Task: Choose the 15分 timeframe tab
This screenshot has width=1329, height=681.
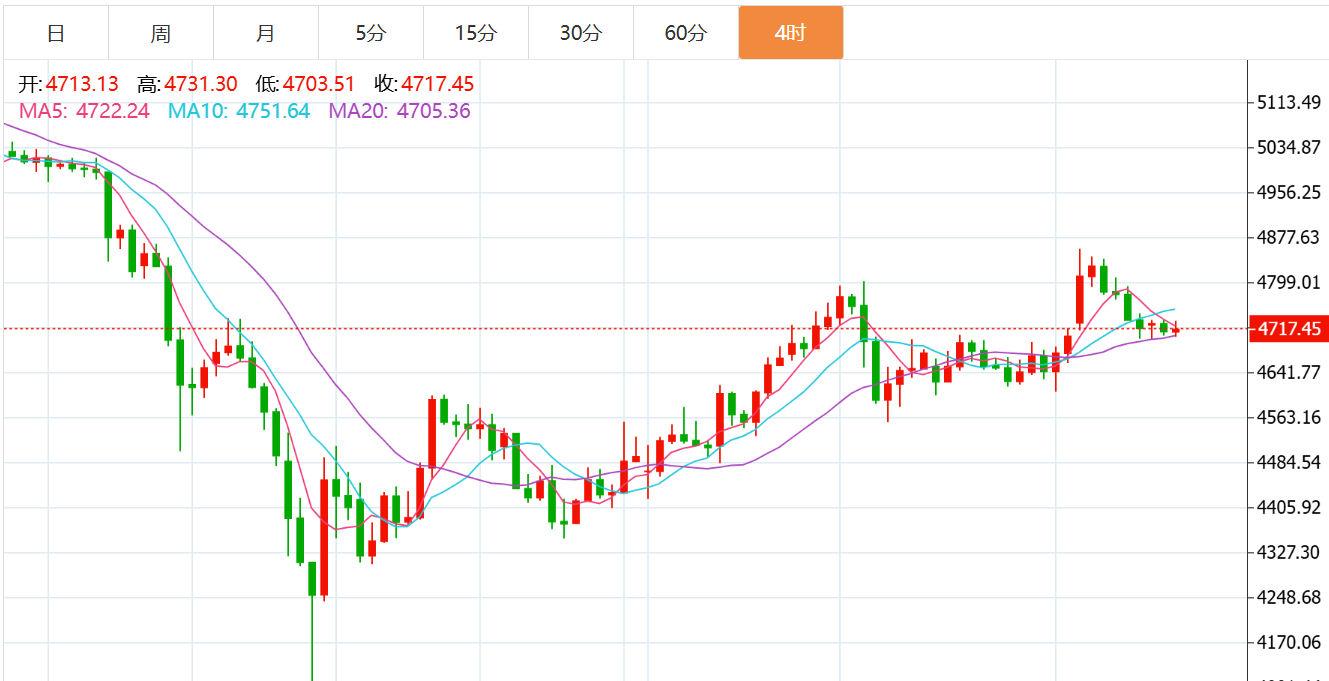Action: (475, 33)
